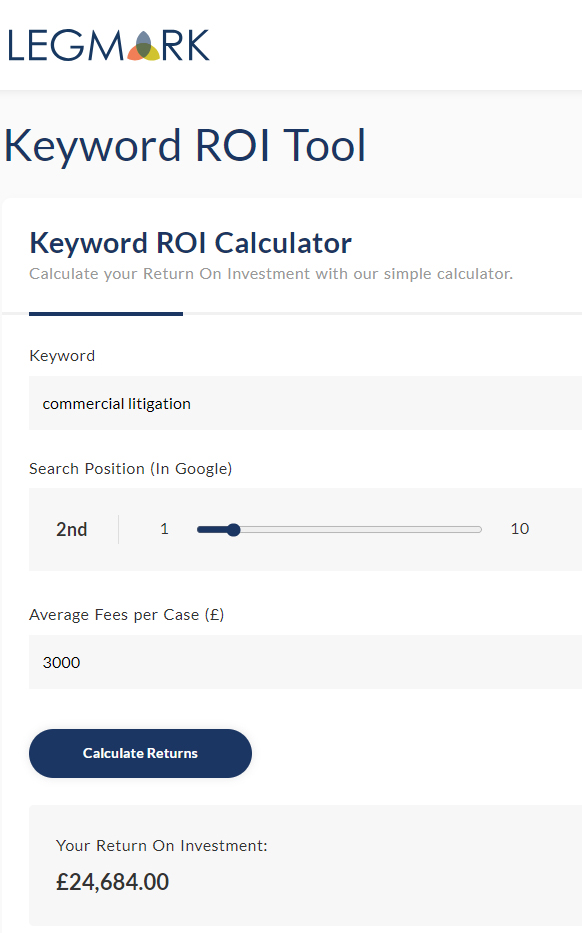The image size is (582, 933).
Task: Click the search position slider handle
Action: (x=233, y=530)
